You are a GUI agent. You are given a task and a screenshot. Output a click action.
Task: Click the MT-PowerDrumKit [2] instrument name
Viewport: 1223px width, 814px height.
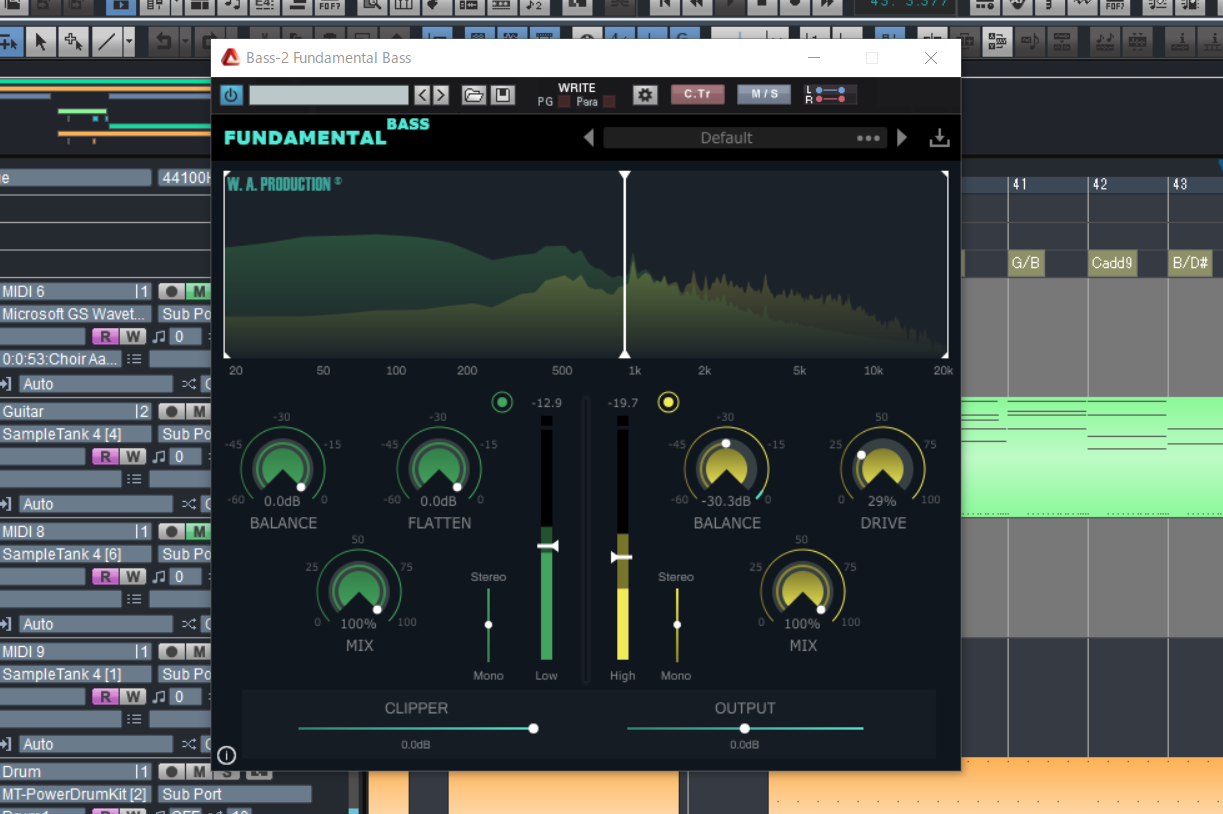pyautogui.click(x=76, y=794)
